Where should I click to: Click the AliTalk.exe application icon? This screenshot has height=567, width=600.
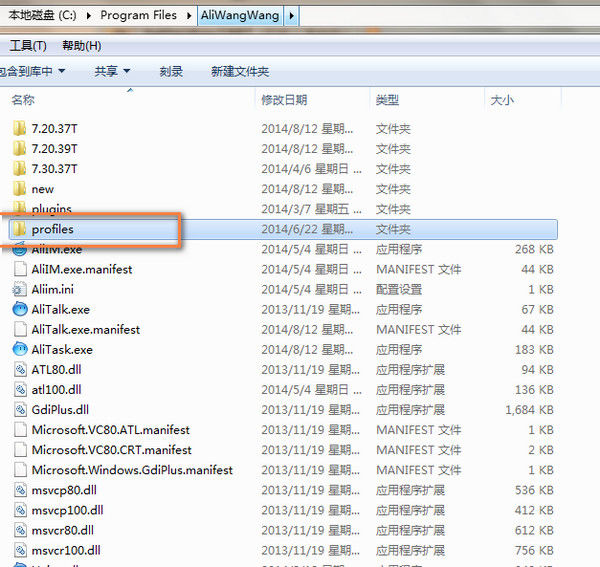(x=19, y=309)
